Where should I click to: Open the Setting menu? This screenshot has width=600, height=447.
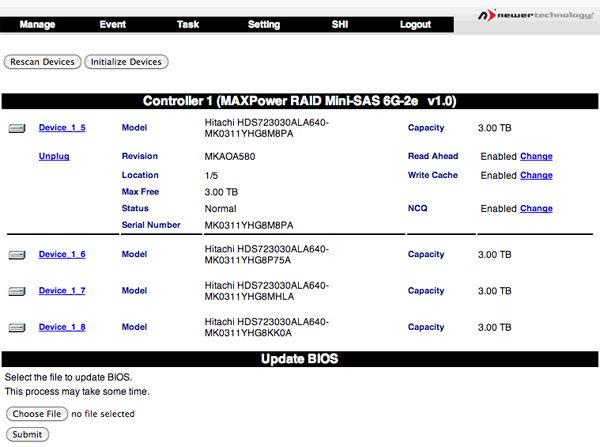click(264, 24)
